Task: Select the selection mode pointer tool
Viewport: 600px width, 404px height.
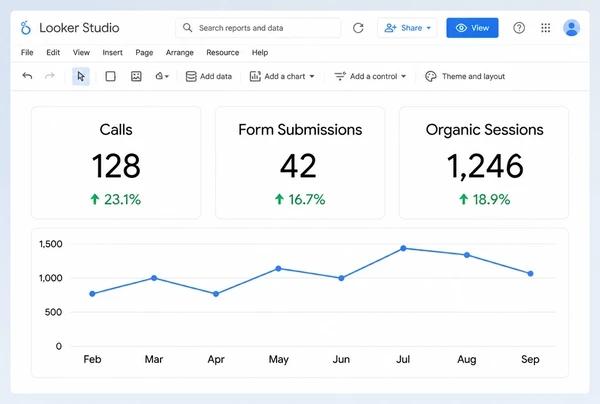Action: tap(81, 76)
